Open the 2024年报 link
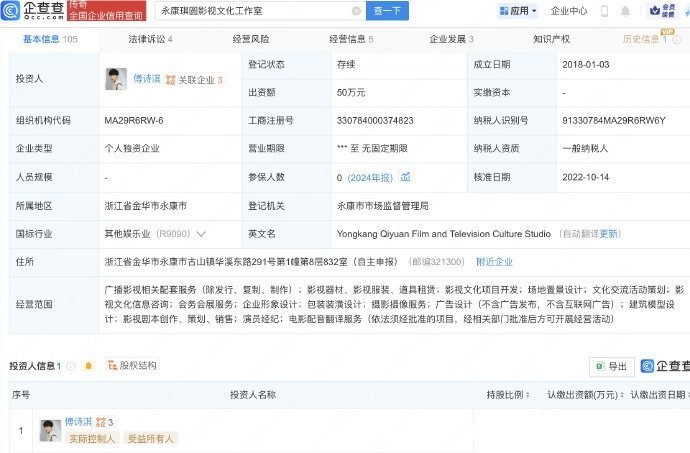This screenshot has height=453, width=690. point(370,178)
